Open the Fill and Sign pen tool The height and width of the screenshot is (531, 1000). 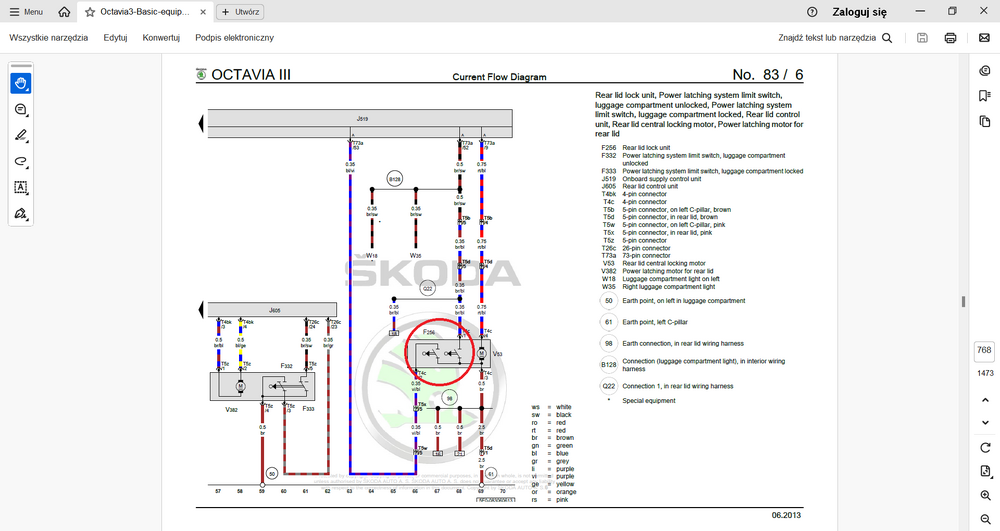point(20,213)
